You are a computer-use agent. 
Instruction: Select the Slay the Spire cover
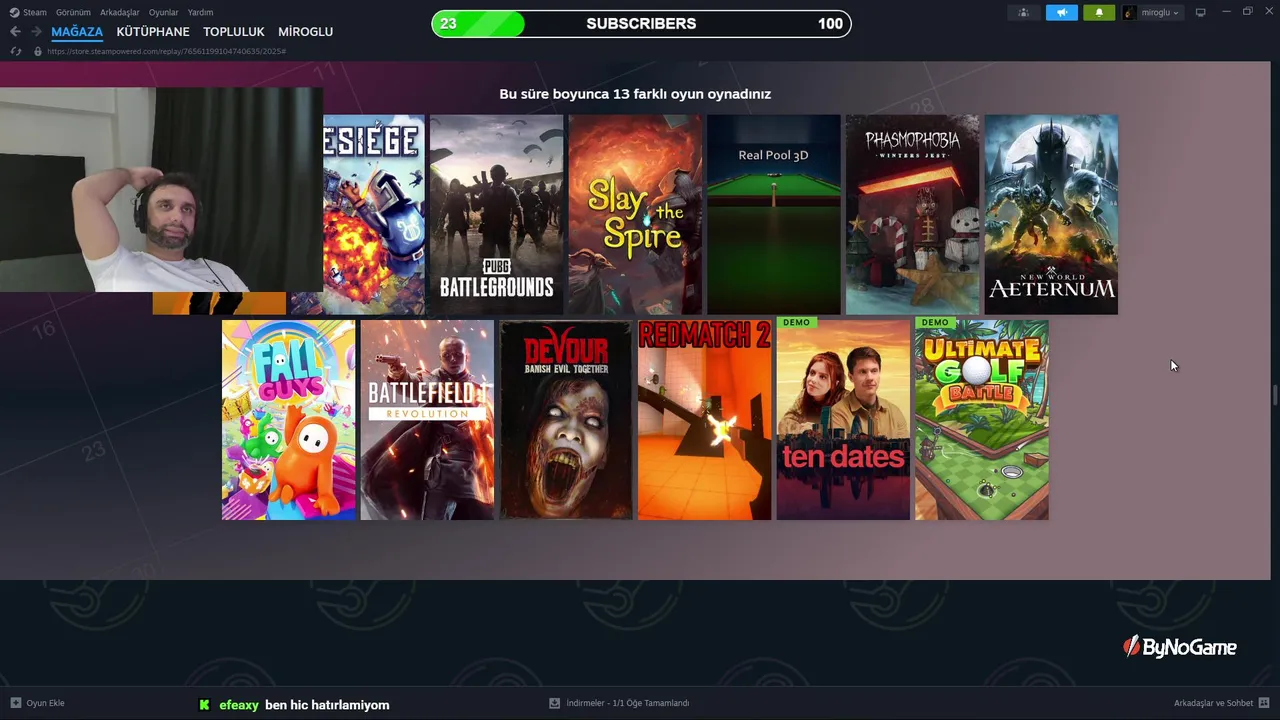[x=635, y=214]
